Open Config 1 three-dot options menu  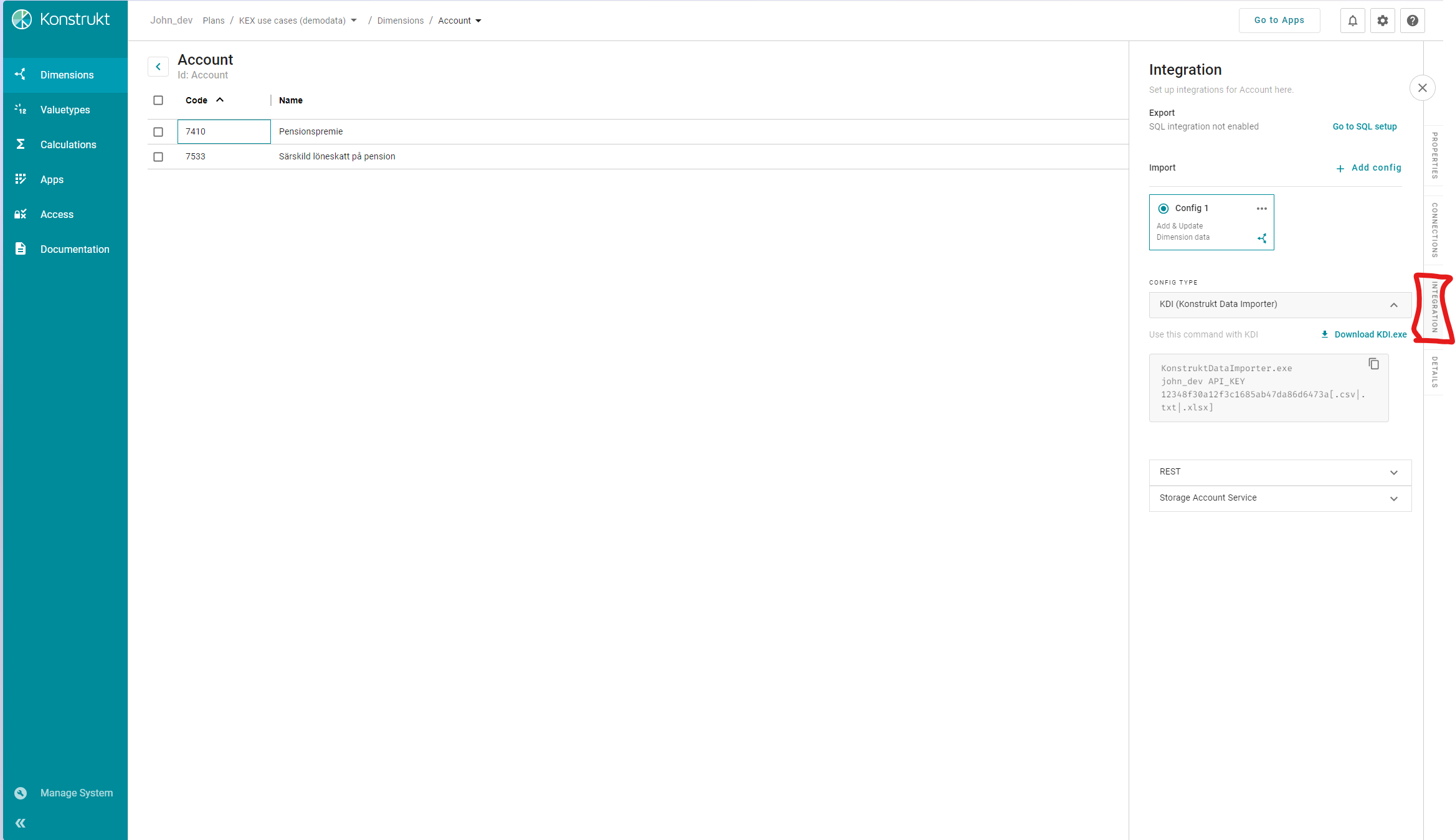1261,209
